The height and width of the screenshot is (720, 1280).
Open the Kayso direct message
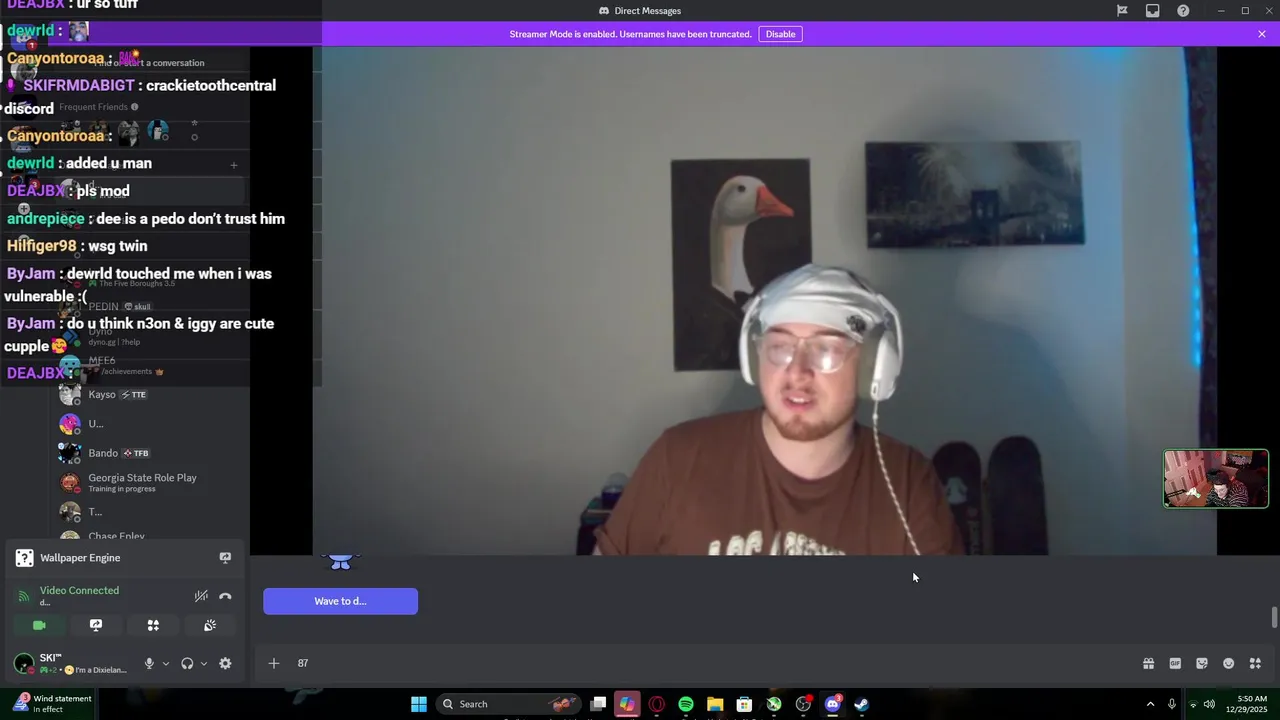pyautogui.click(x=150, y=395)
